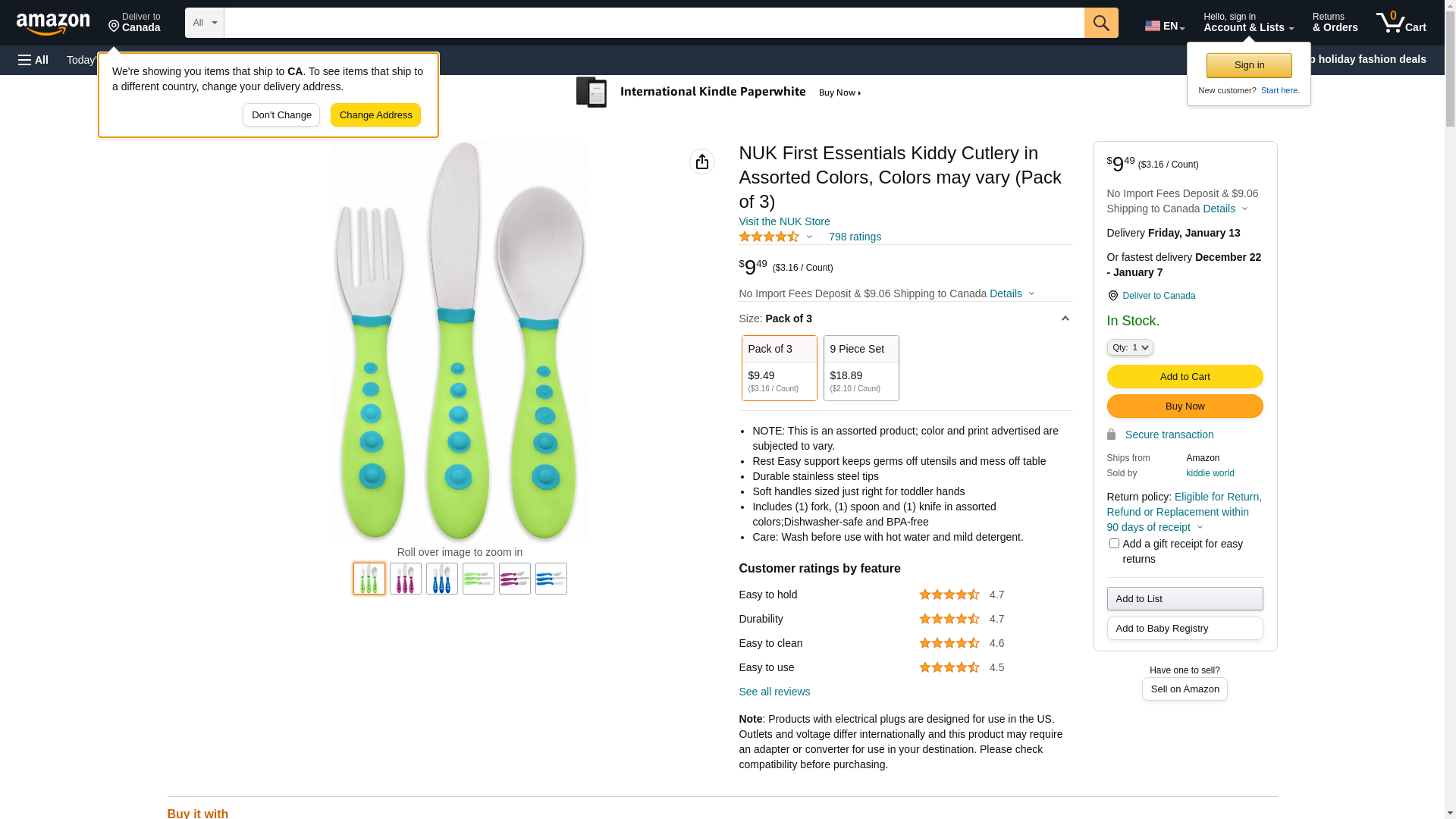Click the search magnifier button

[x=1100, y=23]
